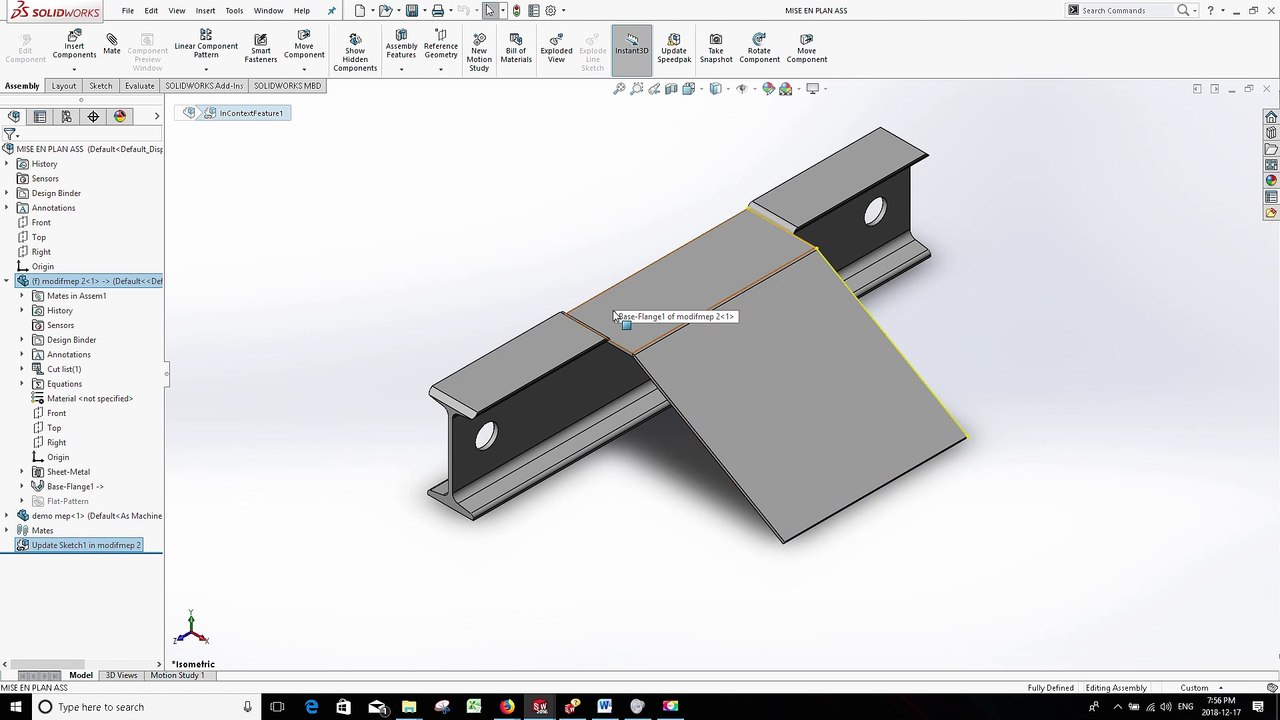Click the Windows Start button

pos(16,707)
